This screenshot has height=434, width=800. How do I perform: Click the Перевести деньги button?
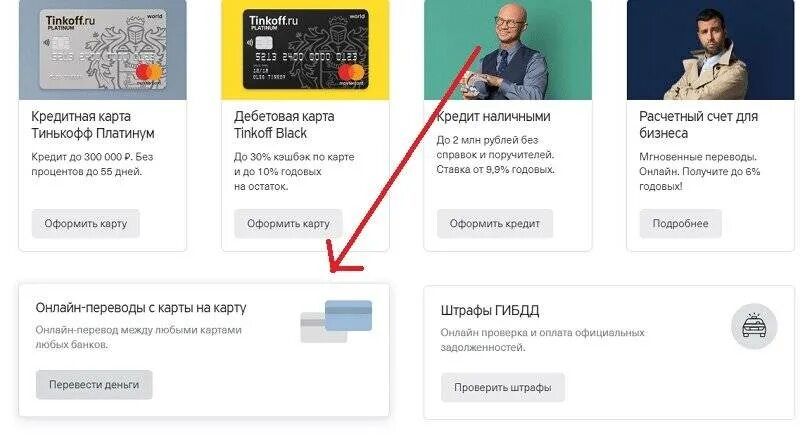pyautogui.click(x=94, y=385)
